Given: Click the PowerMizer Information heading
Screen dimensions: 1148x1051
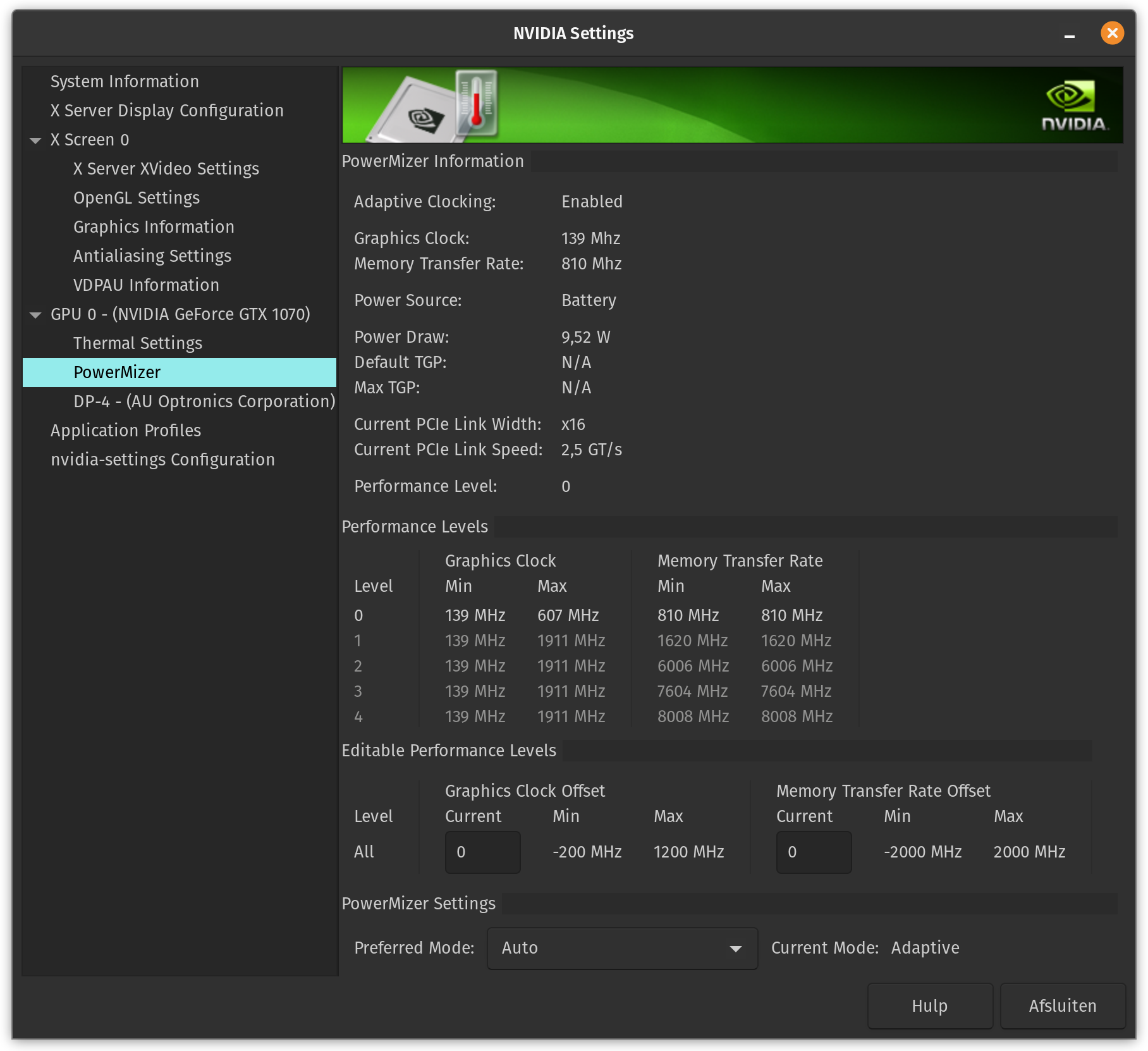Looking at the screenshot, I should pyautogui.click(x=433, y=161).
